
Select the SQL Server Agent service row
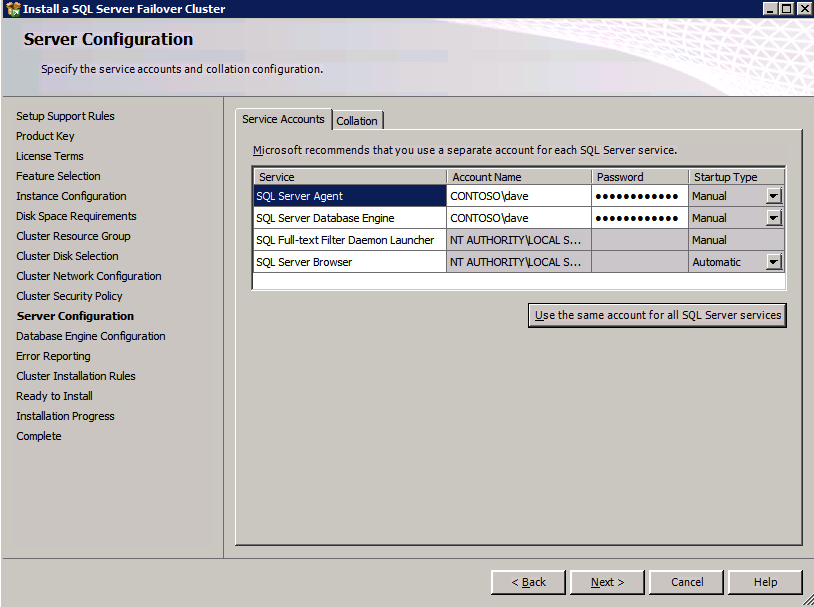point(349,196)
